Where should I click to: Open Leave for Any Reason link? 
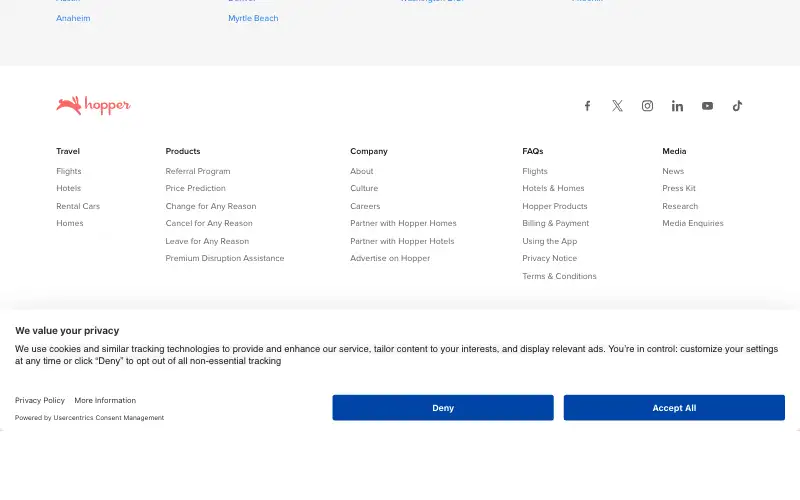click(207, 241)
